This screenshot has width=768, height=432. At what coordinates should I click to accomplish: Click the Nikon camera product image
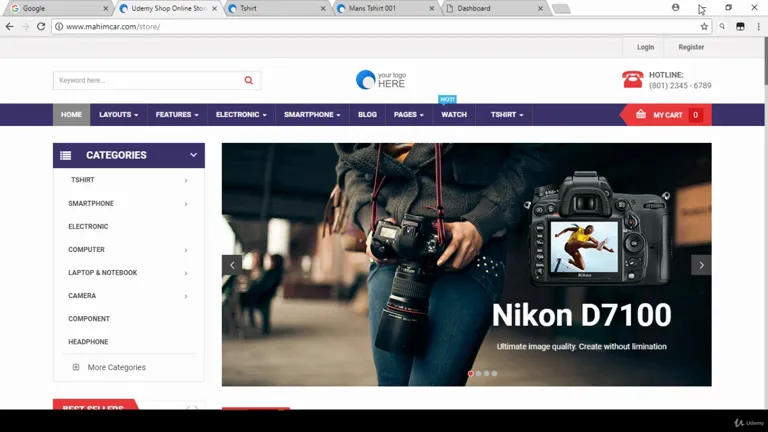598,229
